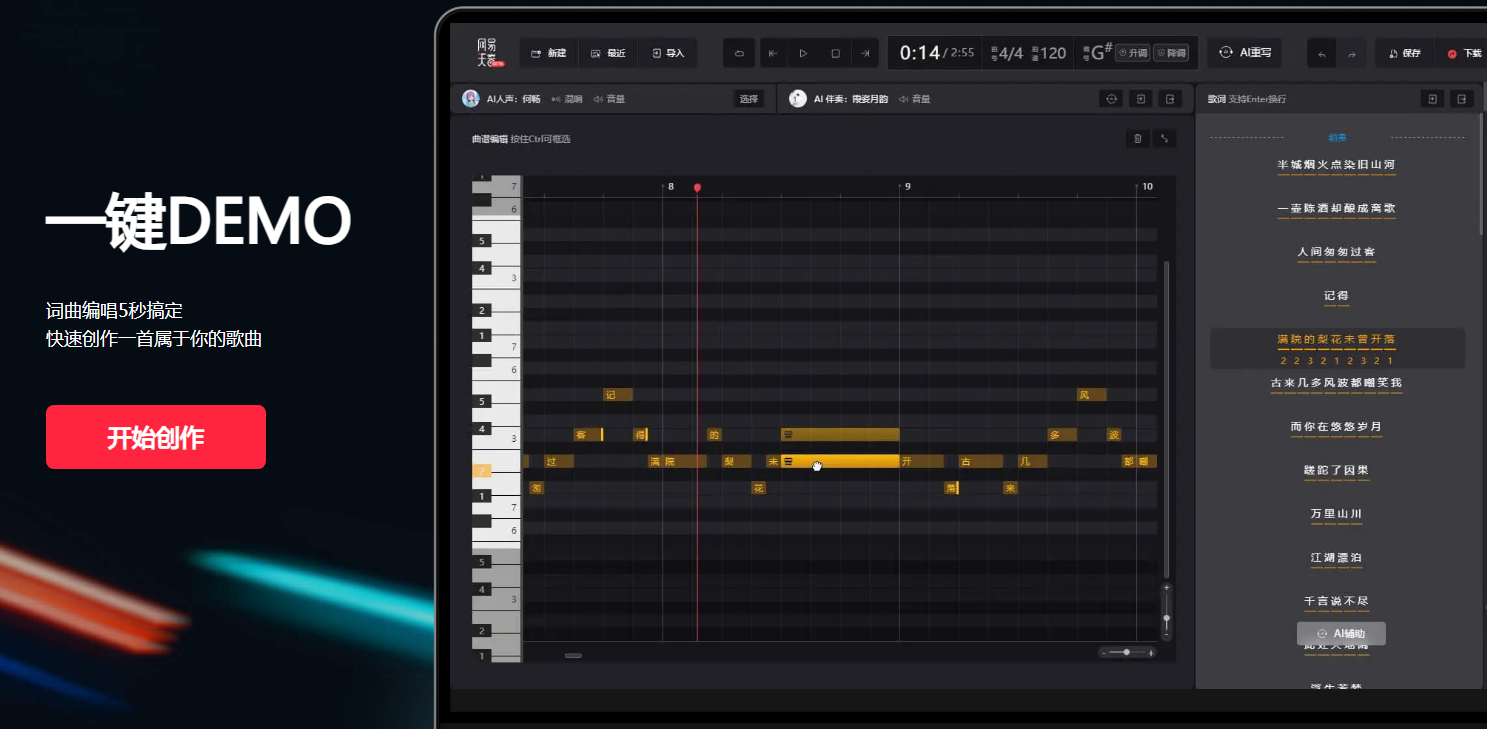Click the AI重写 rewrite button
The height and width of the screenshot is (729, 1487).
point(1246,53)
